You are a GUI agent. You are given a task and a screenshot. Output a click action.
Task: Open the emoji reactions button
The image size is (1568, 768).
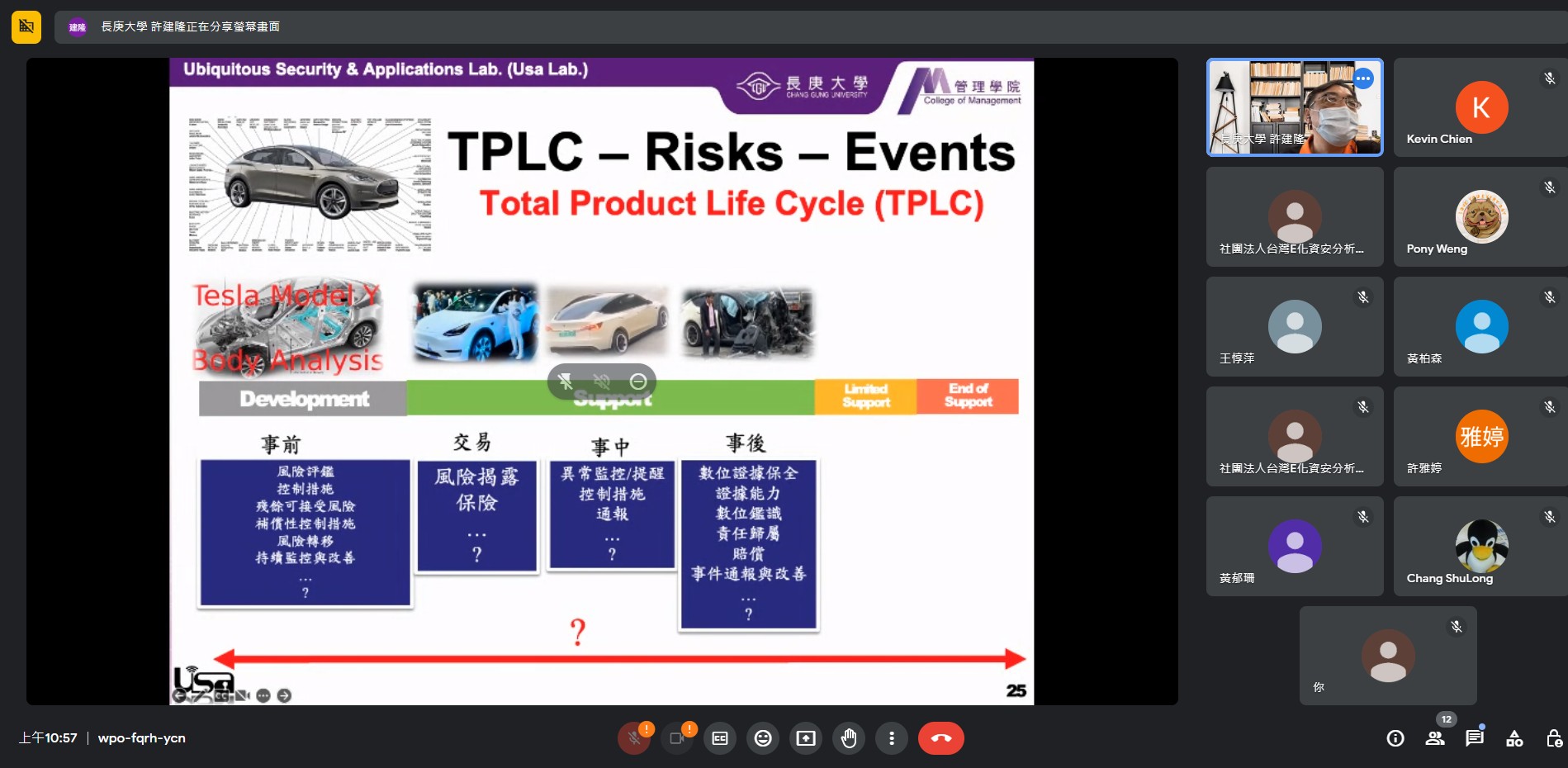[763, 738]
